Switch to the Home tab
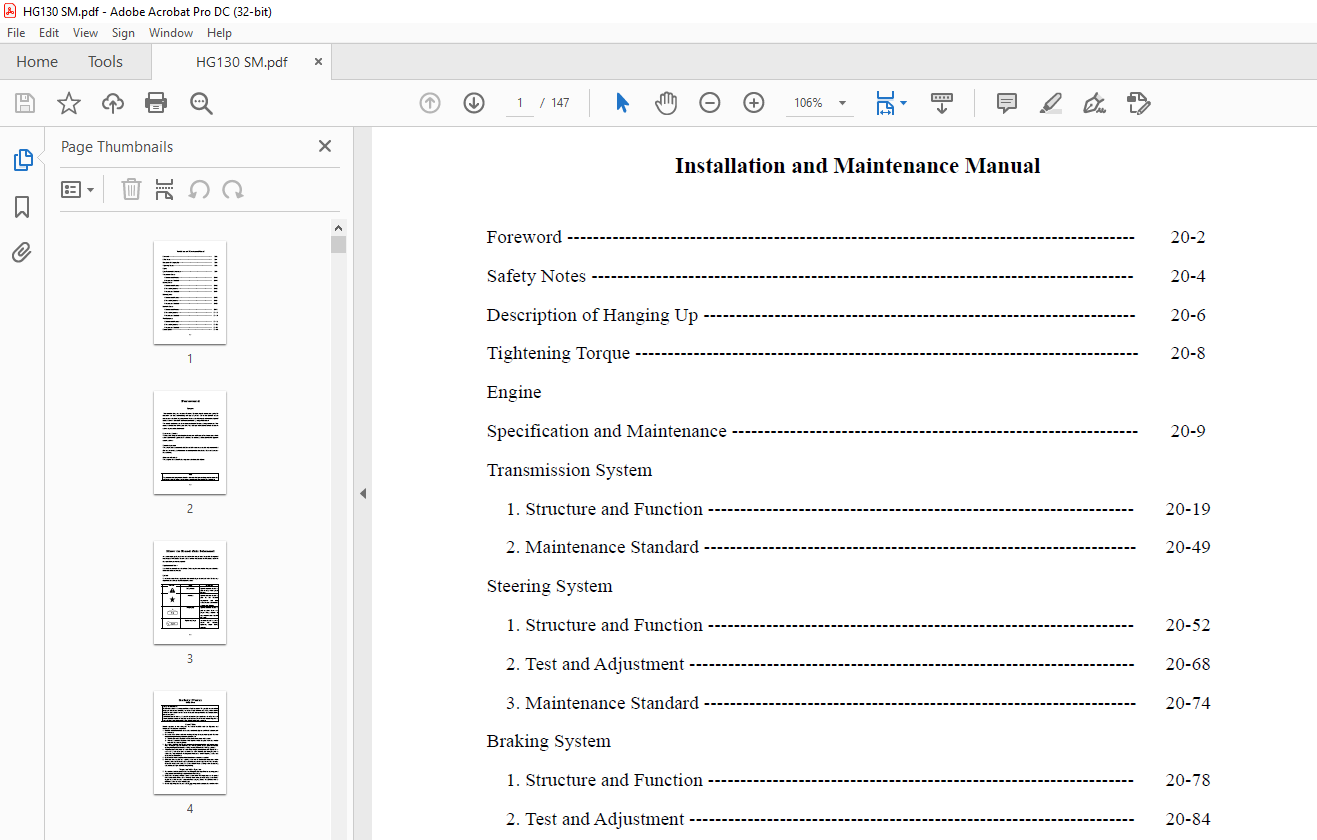The height and width of the screenshot is (840, 1317). (37, 62)
